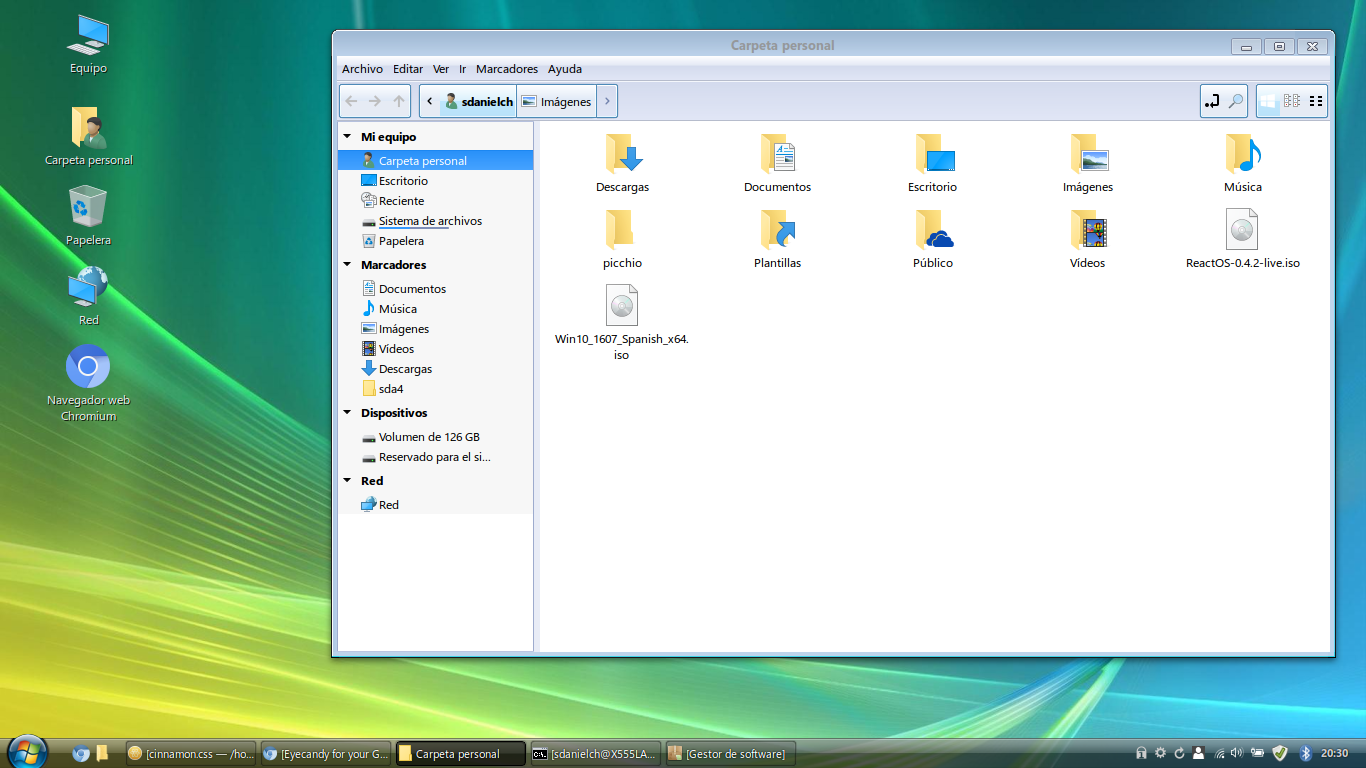
Task: Collapse the Mi equipo sidebar section
Action: [347, 137]
